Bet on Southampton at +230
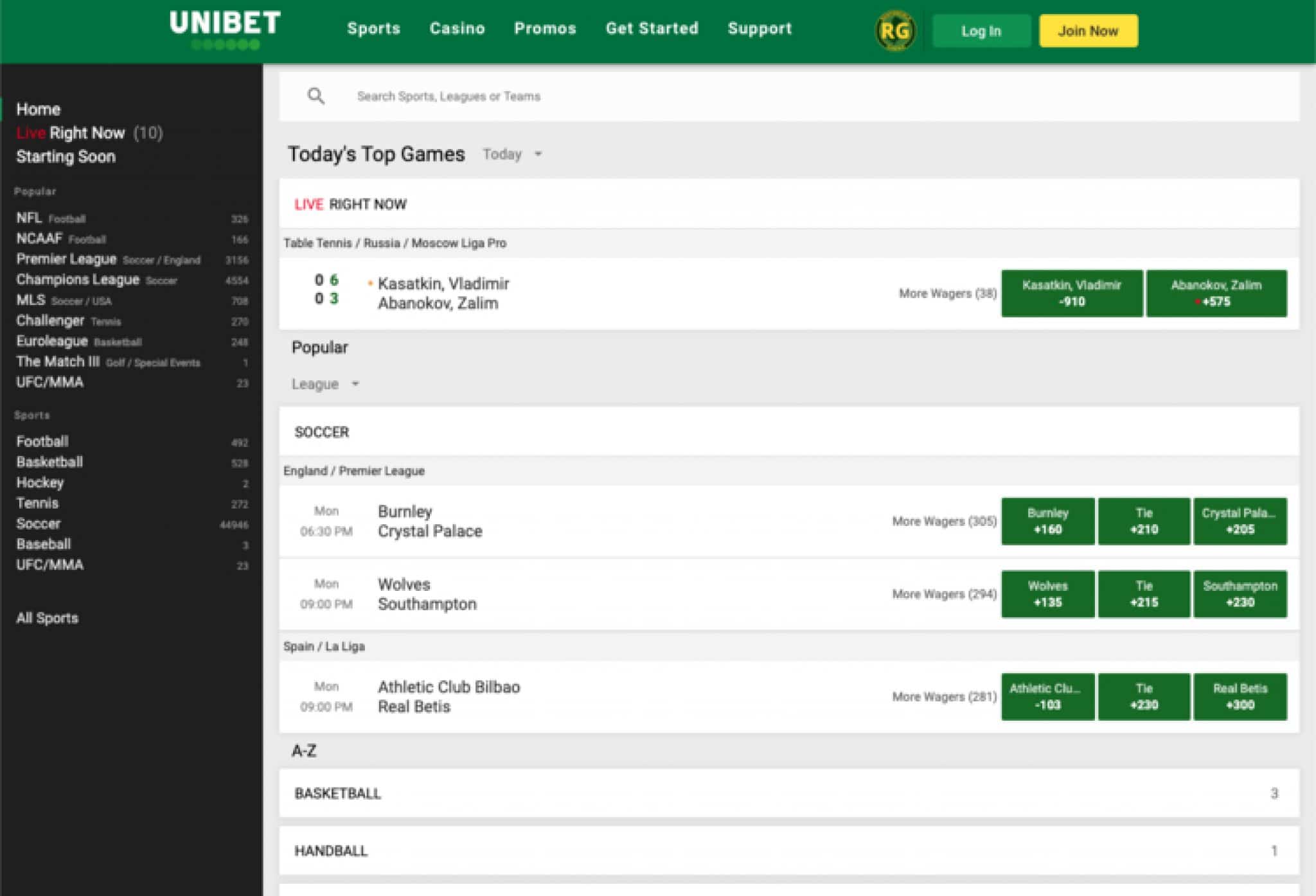 point(1240,594)
